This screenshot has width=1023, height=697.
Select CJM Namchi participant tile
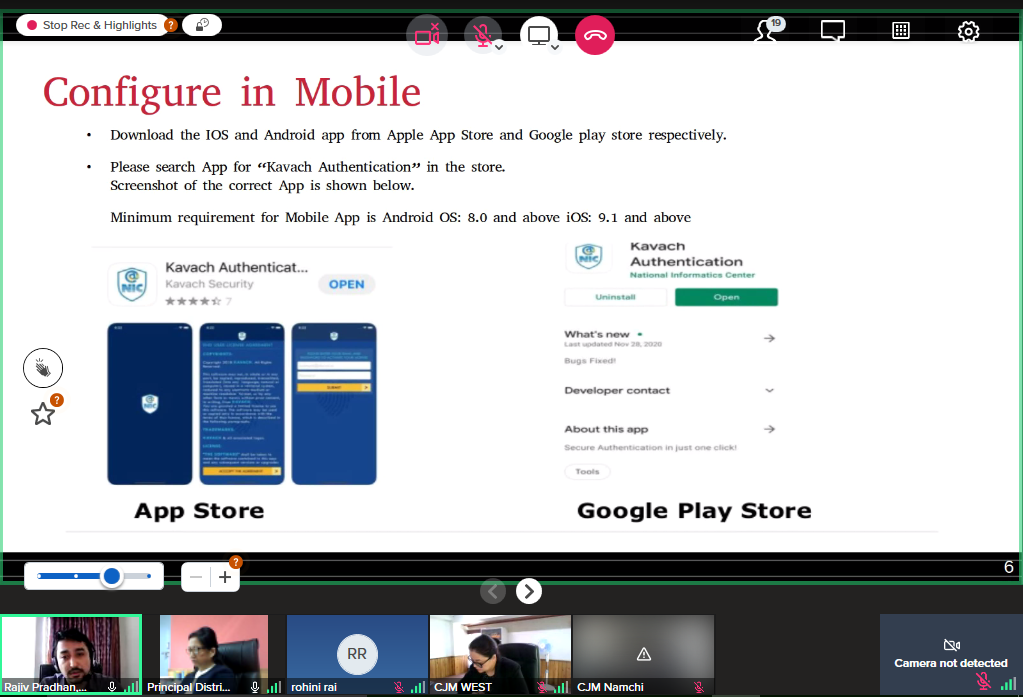pos(643,655)
